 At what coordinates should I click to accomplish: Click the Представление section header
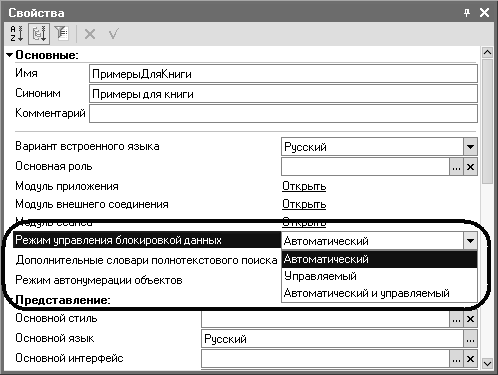pos(63,300)
